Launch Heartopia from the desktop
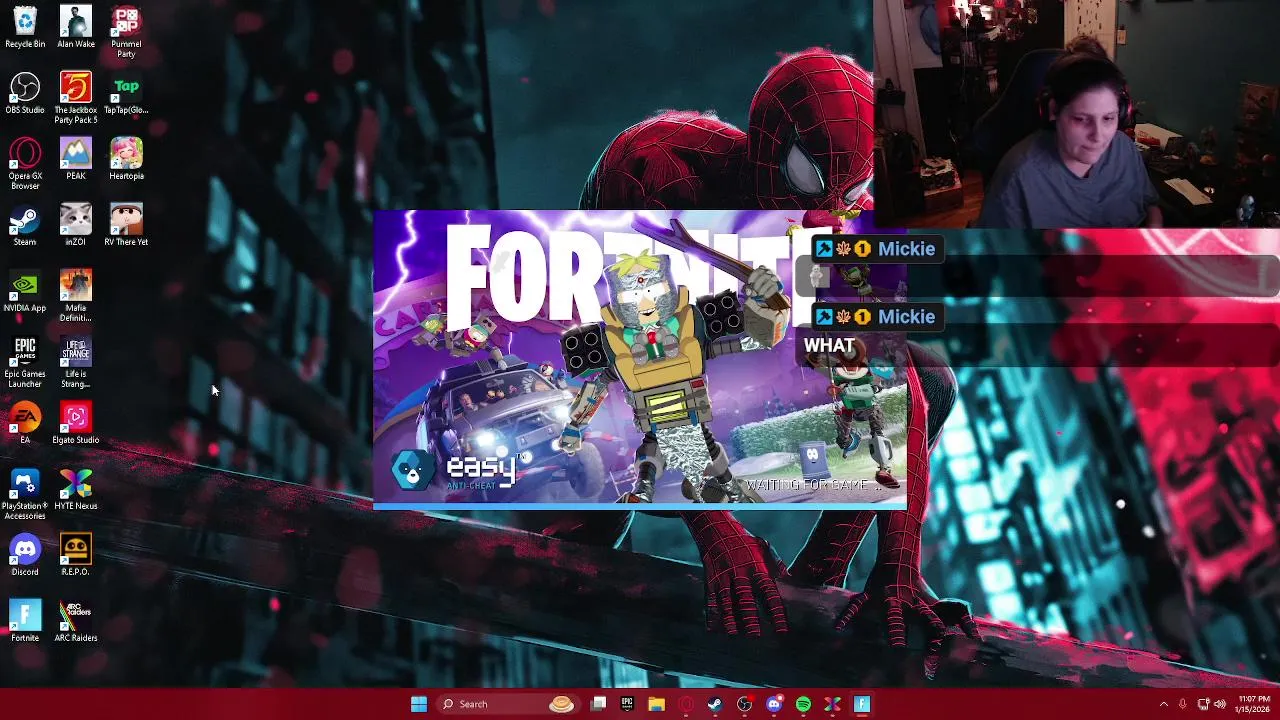The height and width of the screenshot is (720, 1280). (x=126, y=159)
